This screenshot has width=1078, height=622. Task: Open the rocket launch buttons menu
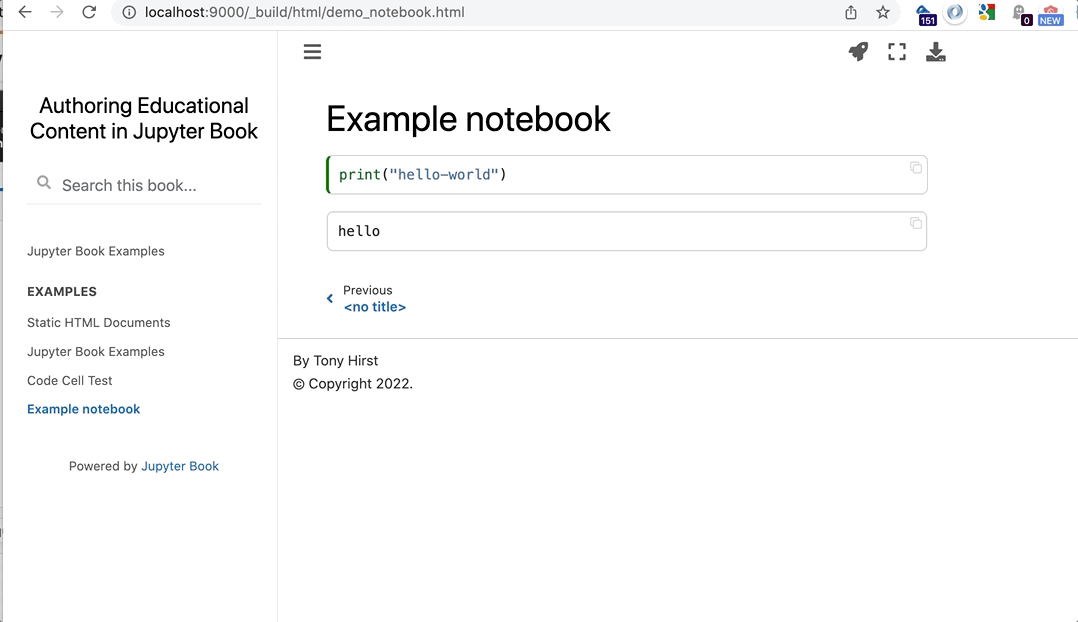click(x=858, y=52)
